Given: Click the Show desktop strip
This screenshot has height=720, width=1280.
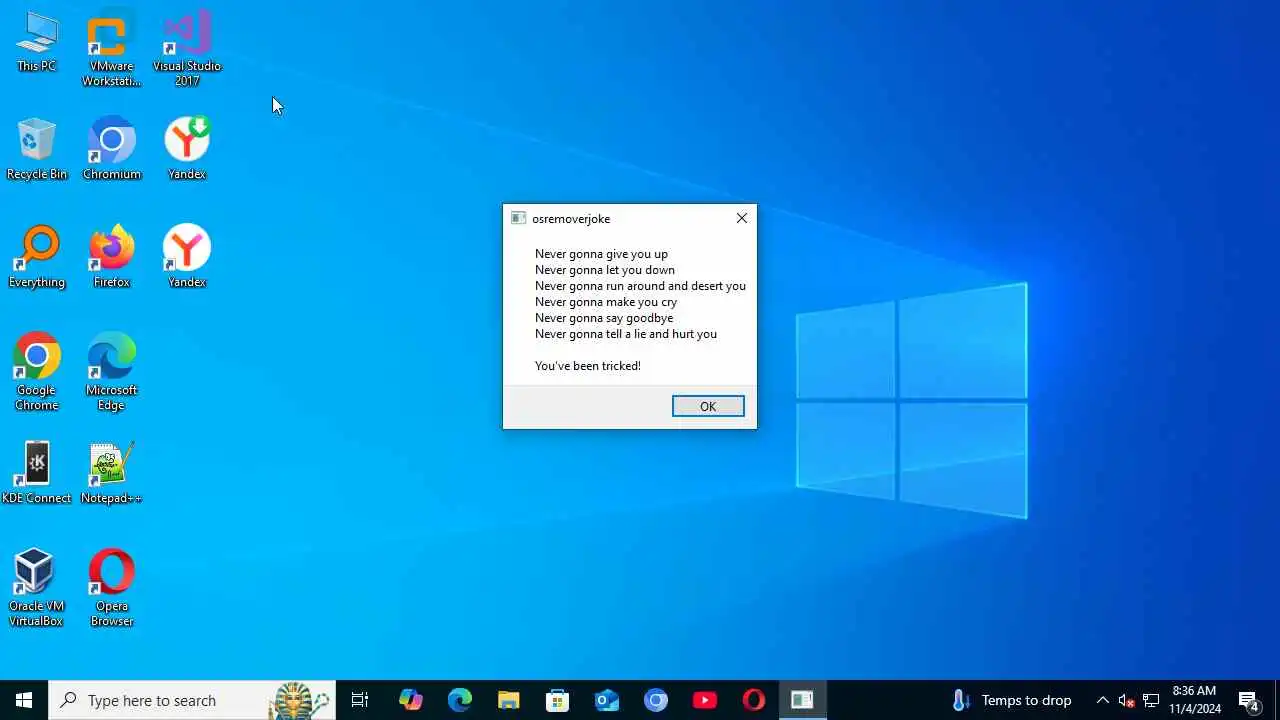Looking at the screenshot, I should 1277,700.
